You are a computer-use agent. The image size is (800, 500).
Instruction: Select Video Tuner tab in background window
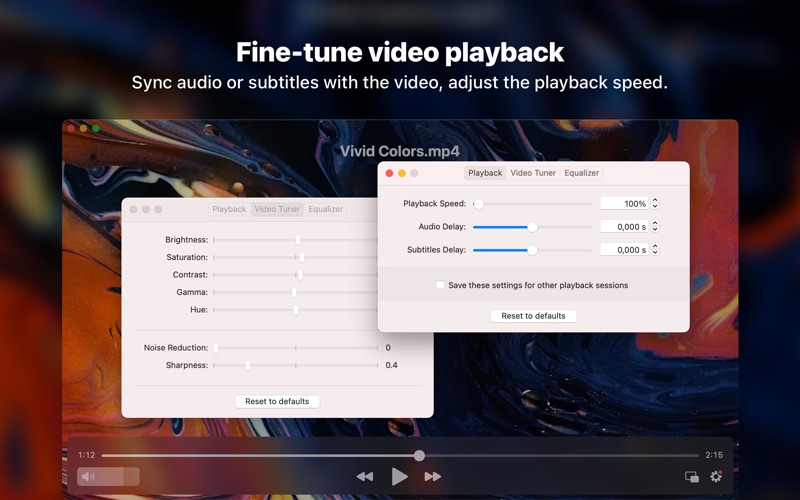(x=277, y=209)
